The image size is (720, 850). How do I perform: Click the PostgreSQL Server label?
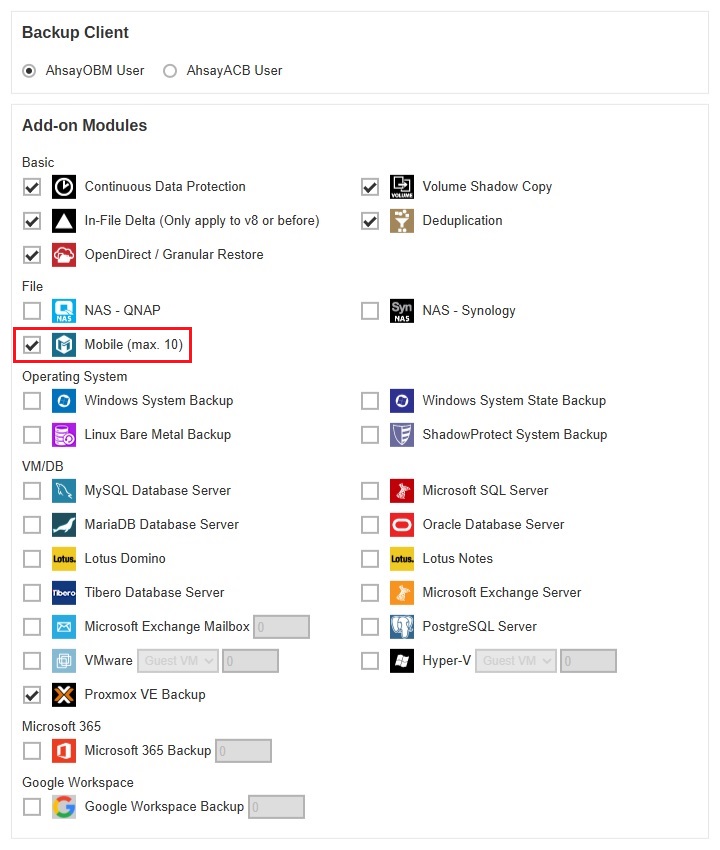[x=480, y=627]
